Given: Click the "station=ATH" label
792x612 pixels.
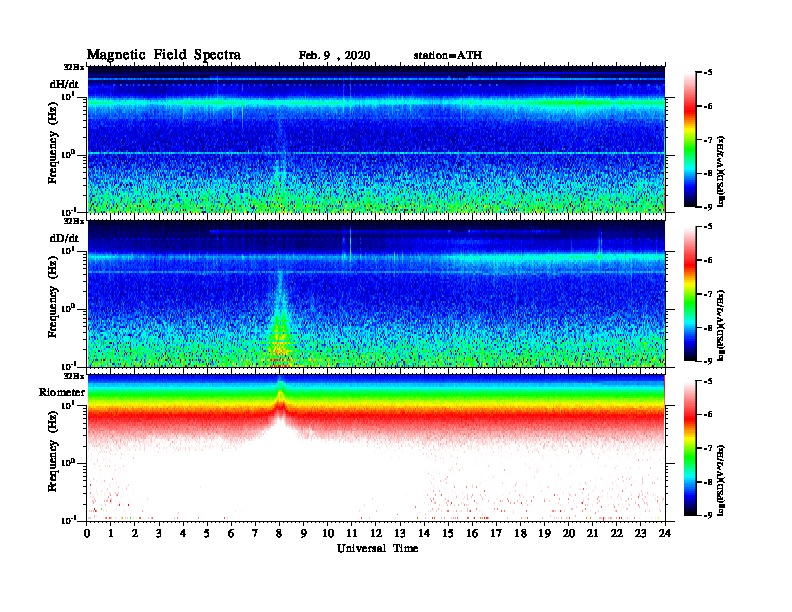Looking at the screenshot, I should tap(448, 55).
